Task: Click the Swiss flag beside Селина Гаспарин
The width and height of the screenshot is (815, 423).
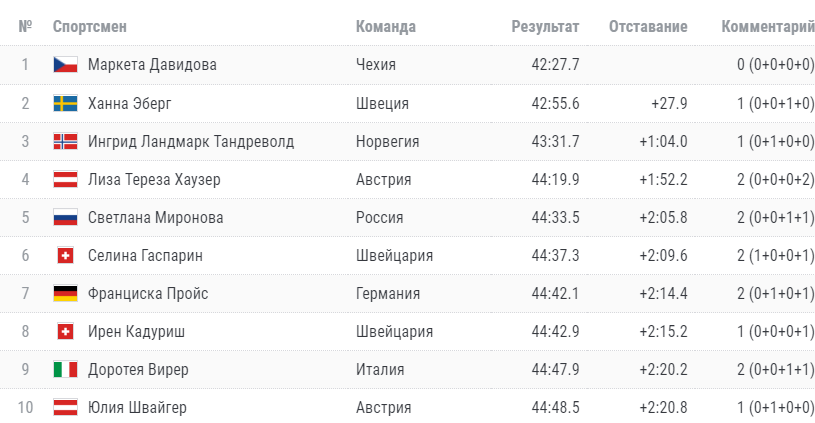Action: pyautogui.click(x=65, y=256)
